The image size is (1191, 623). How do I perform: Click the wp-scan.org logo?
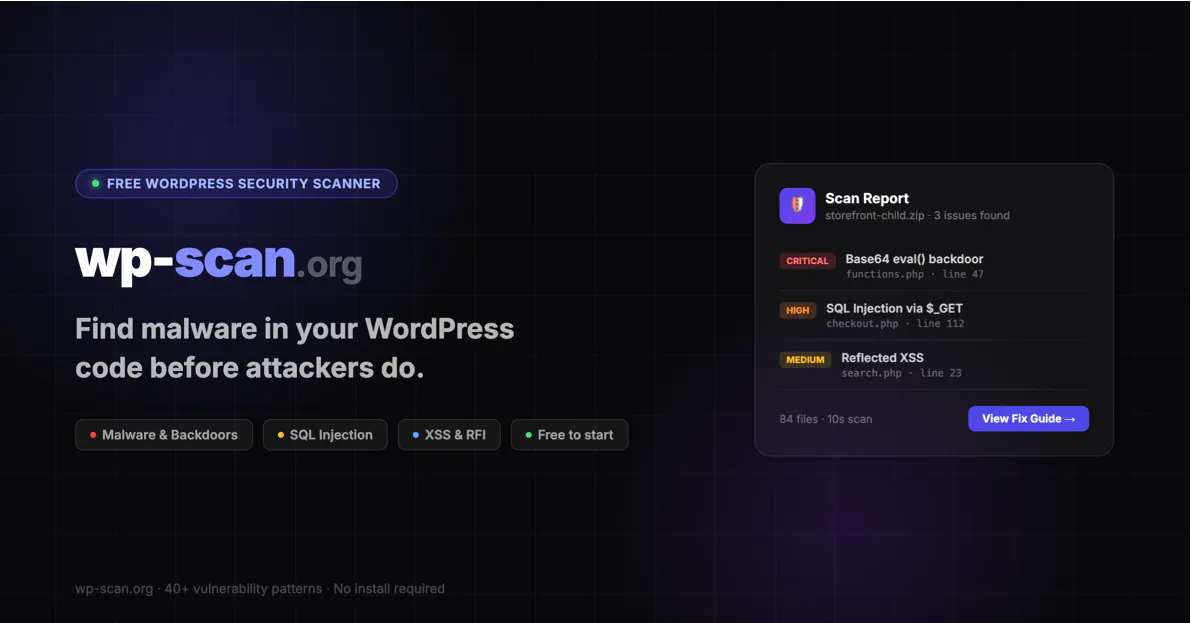pos(219,263)
